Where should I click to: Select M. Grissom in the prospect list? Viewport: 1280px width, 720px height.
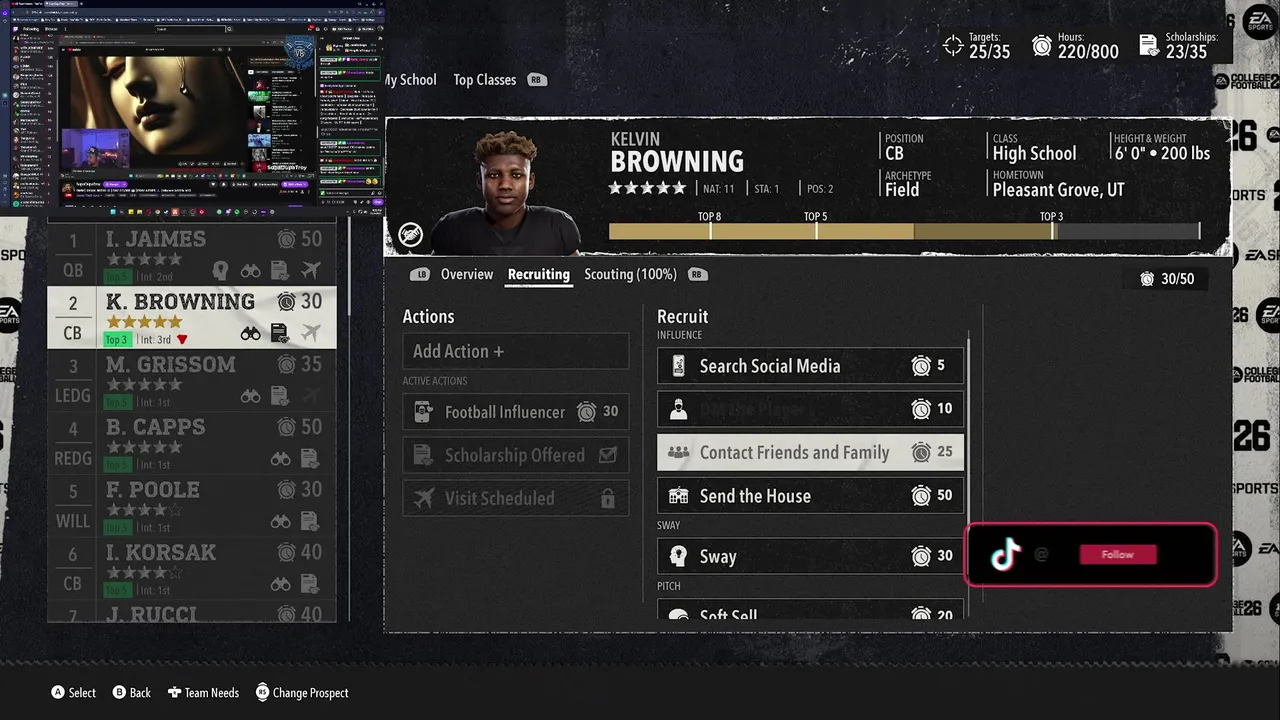point(192,380)
